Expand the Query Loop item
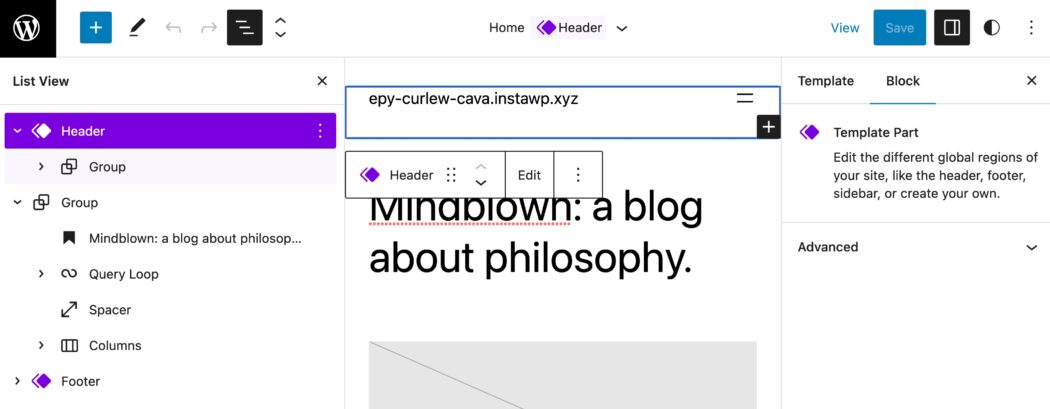 [x=41, y=274]
